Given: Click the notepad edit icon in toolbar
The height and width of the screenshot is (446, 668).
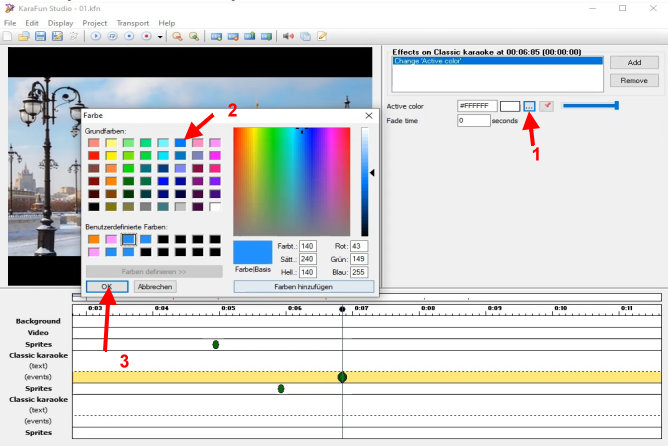Looking at the screenshot, I should [322, 36].
